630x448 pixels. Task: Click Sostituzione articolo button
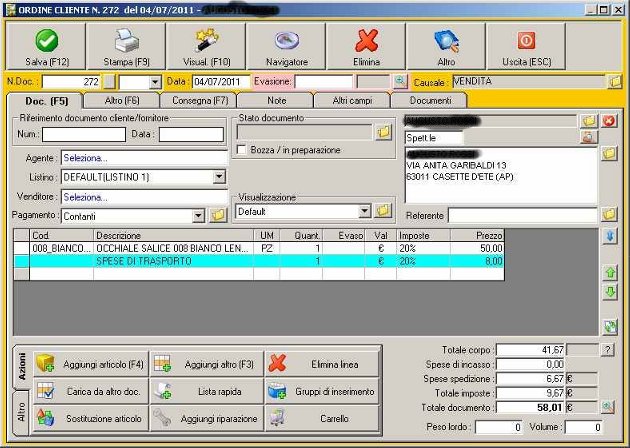pos(91,418)
